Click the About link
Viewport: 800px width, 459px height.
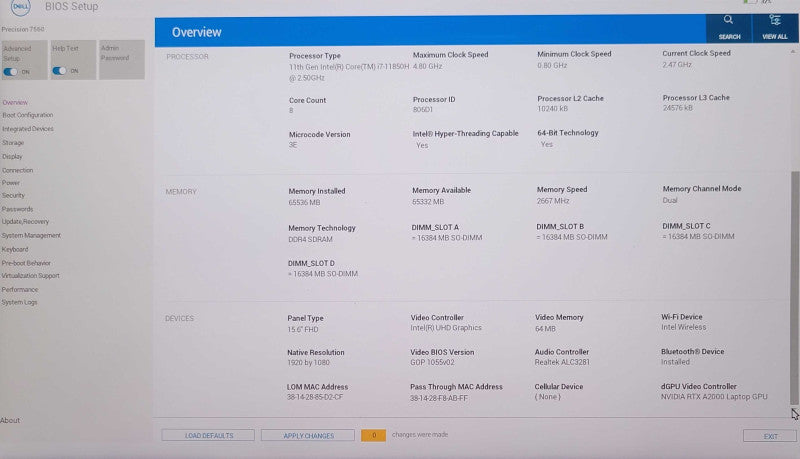(10, 420)
